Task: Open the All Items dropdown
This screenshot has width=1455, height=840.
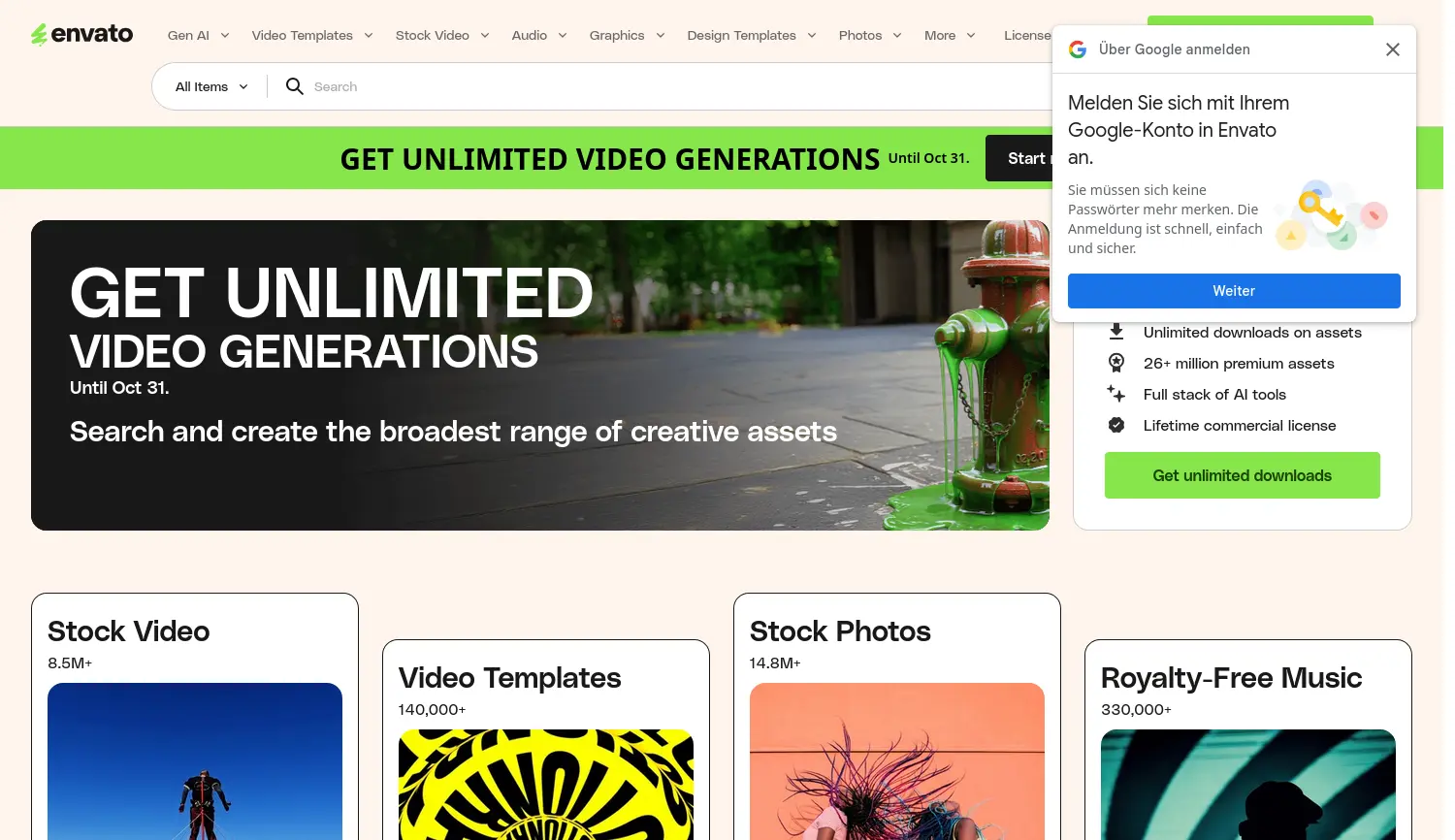Action: pos(211,86)
